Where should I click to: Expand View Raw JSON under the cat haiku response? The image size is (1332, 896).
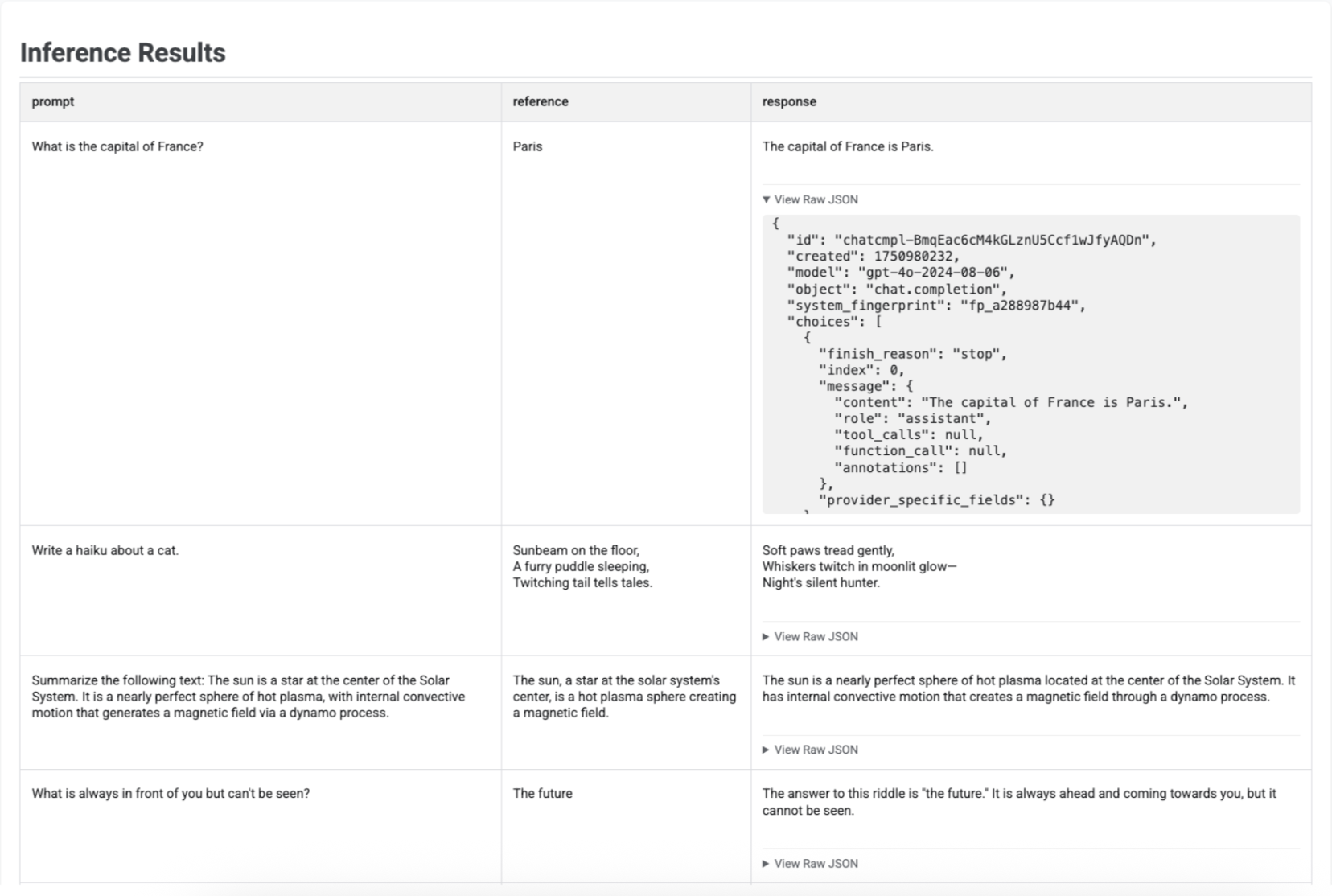coord(810,636)
